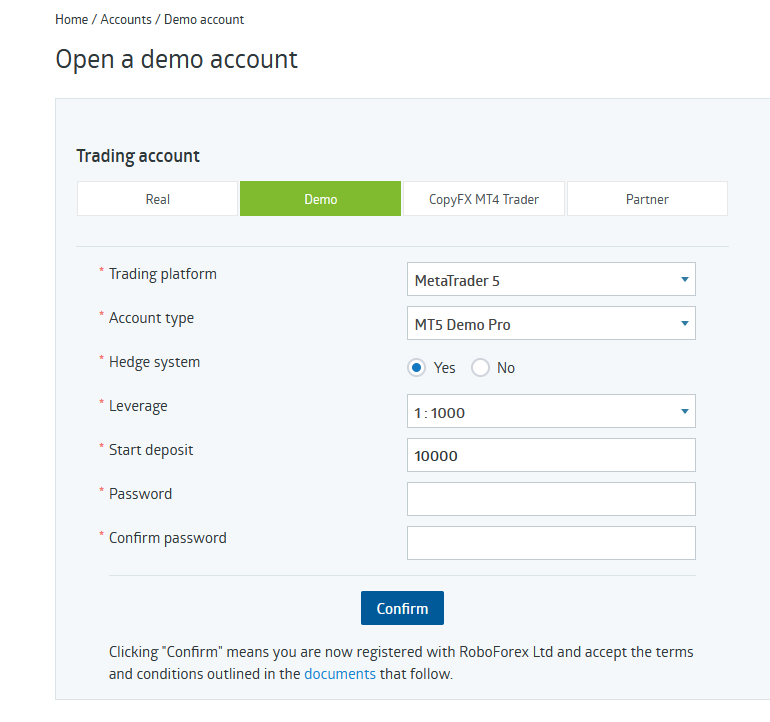Screen dimensions: 770x722
Task: Open the Leverage dropdown
Action: (551, 411)
